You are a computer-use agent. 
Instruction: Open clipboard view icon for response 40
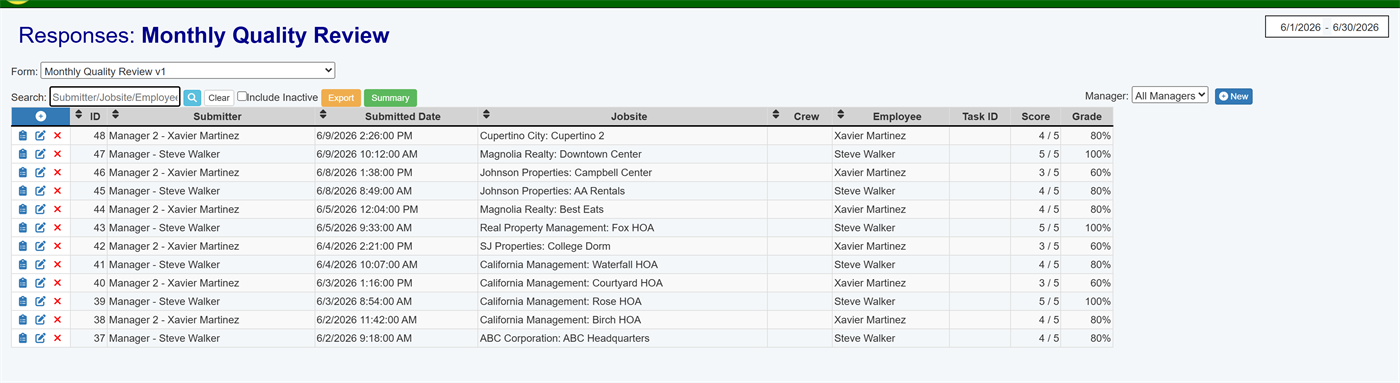(23, 283)
